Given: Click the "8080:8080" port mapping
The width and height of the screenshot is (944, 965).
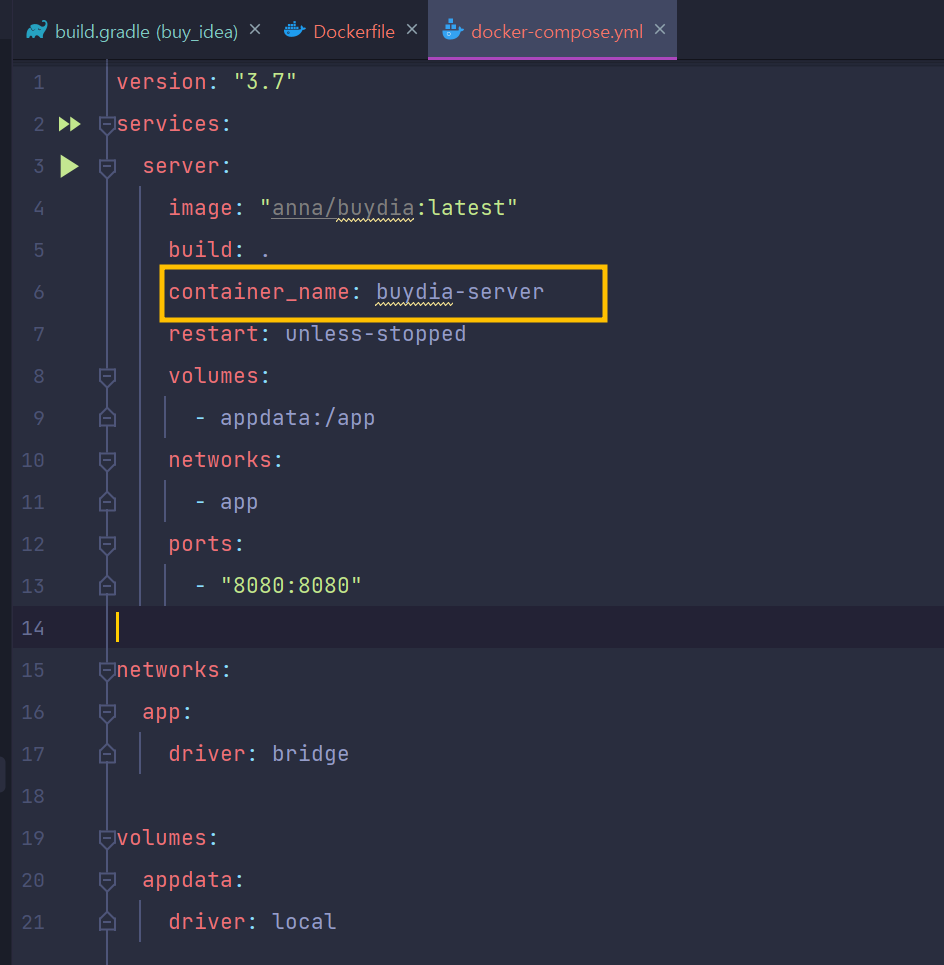Looking at the screenshot, I should [x=291, y=585].
